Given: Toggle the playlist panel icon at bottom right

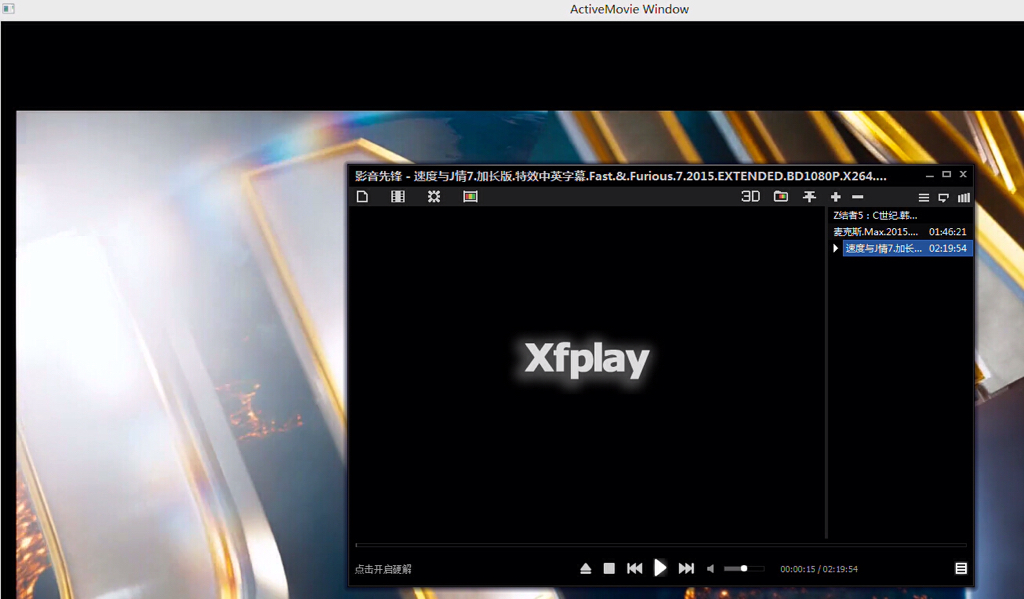Looking at the screenshot, I should click(961, 569).
